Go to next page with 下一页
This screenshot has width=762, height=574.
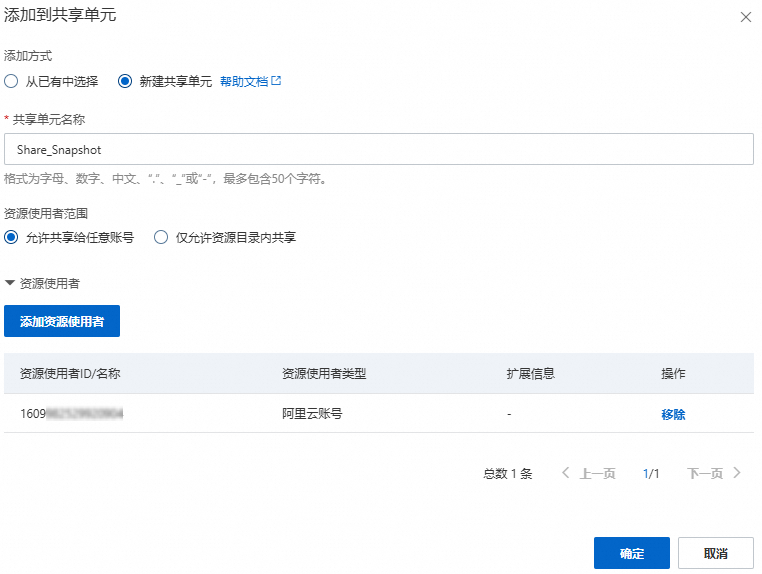pos(705,473)
